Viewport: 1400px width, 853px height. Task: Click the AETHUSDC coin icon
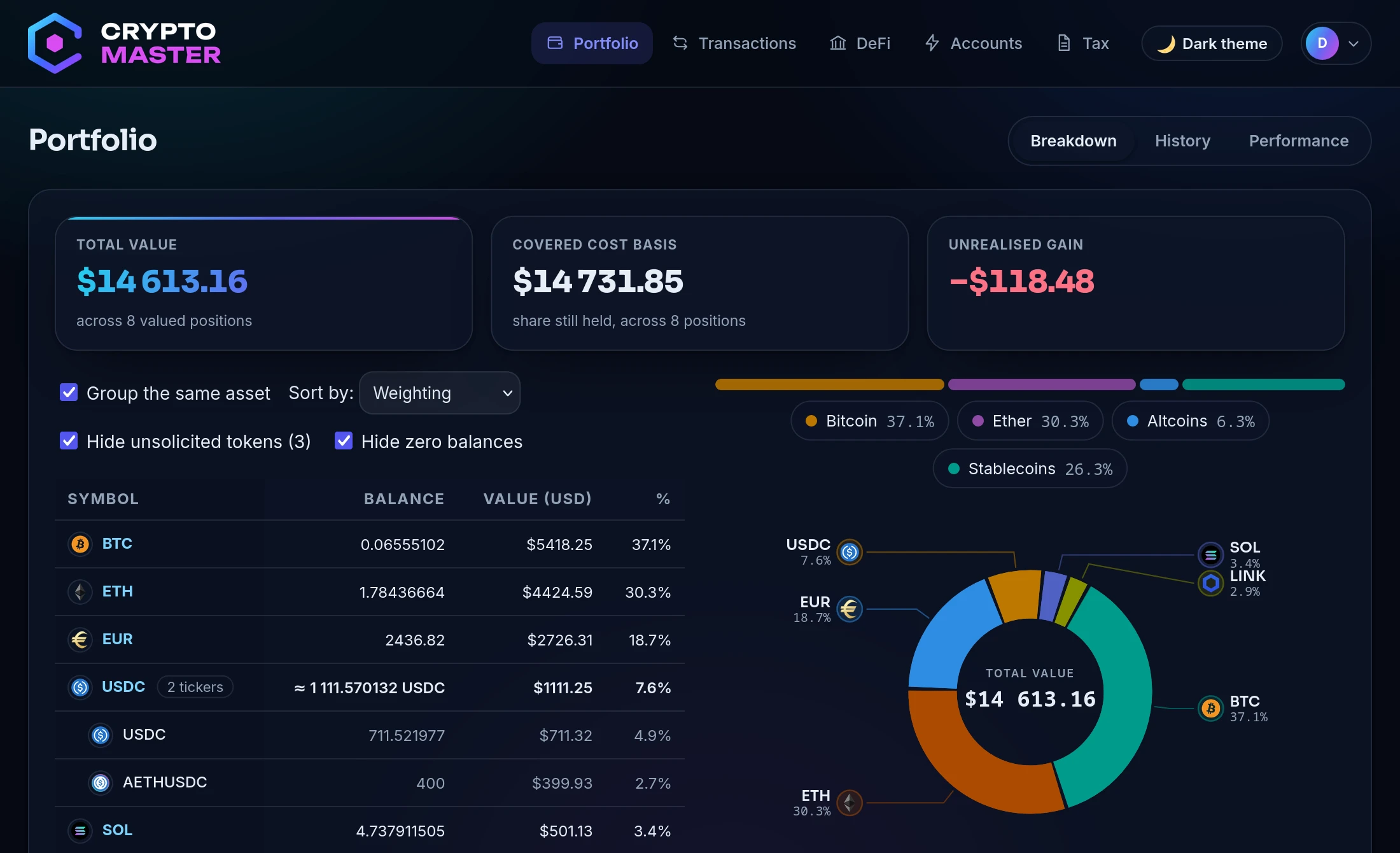[101, 783]
